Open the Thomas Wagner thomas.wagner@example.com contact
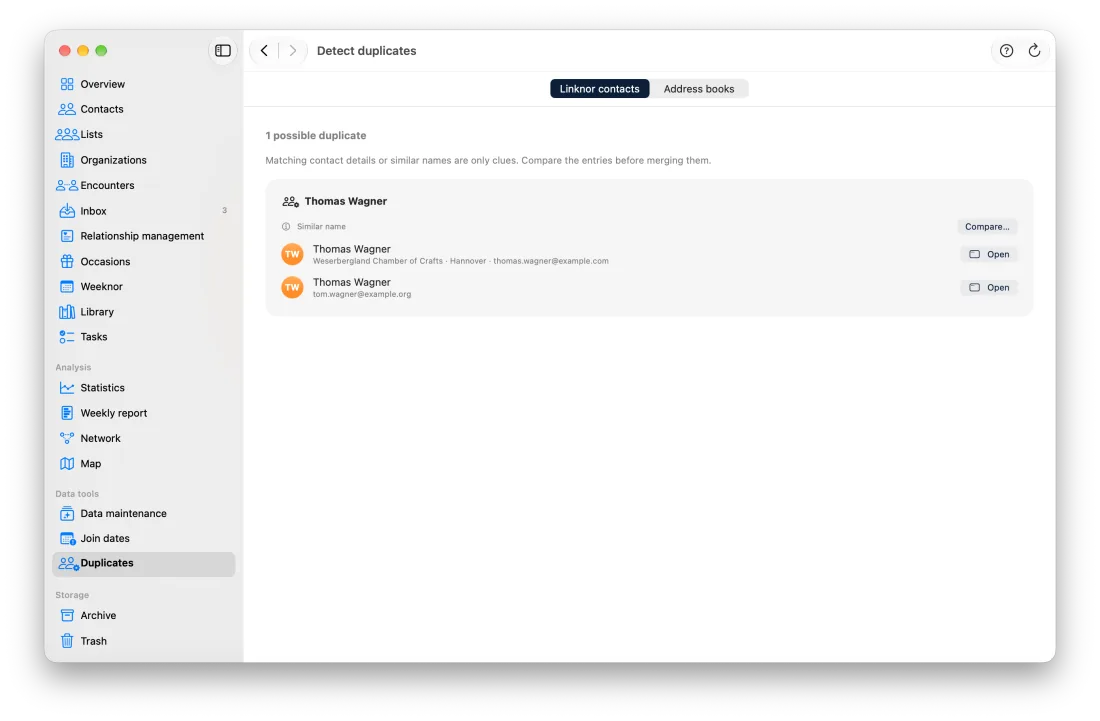This screenshot has width=1100, height=721. (988, 255)
